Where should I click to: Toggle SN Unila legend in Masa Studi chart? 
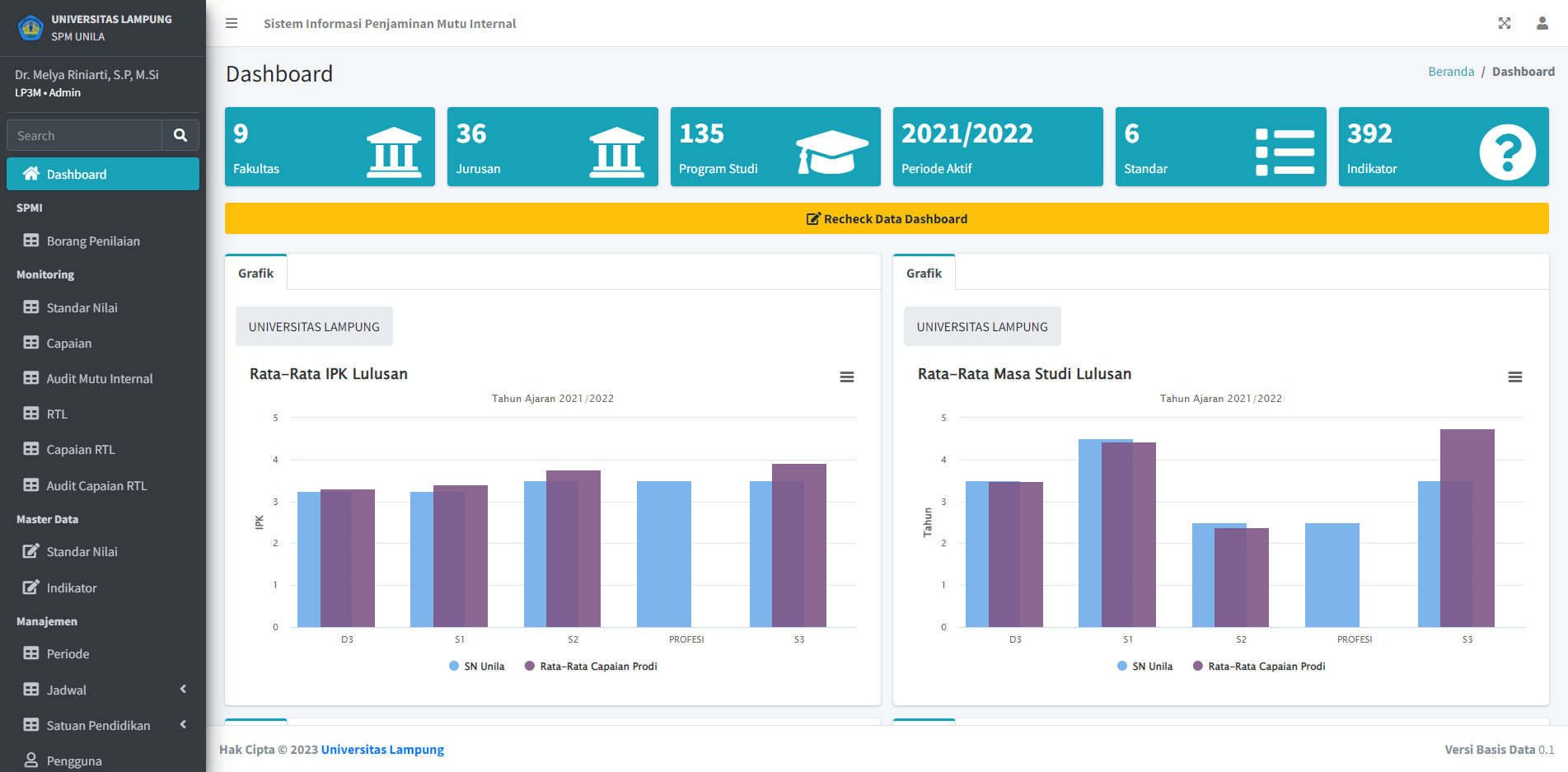click(x=1144, y=667)
